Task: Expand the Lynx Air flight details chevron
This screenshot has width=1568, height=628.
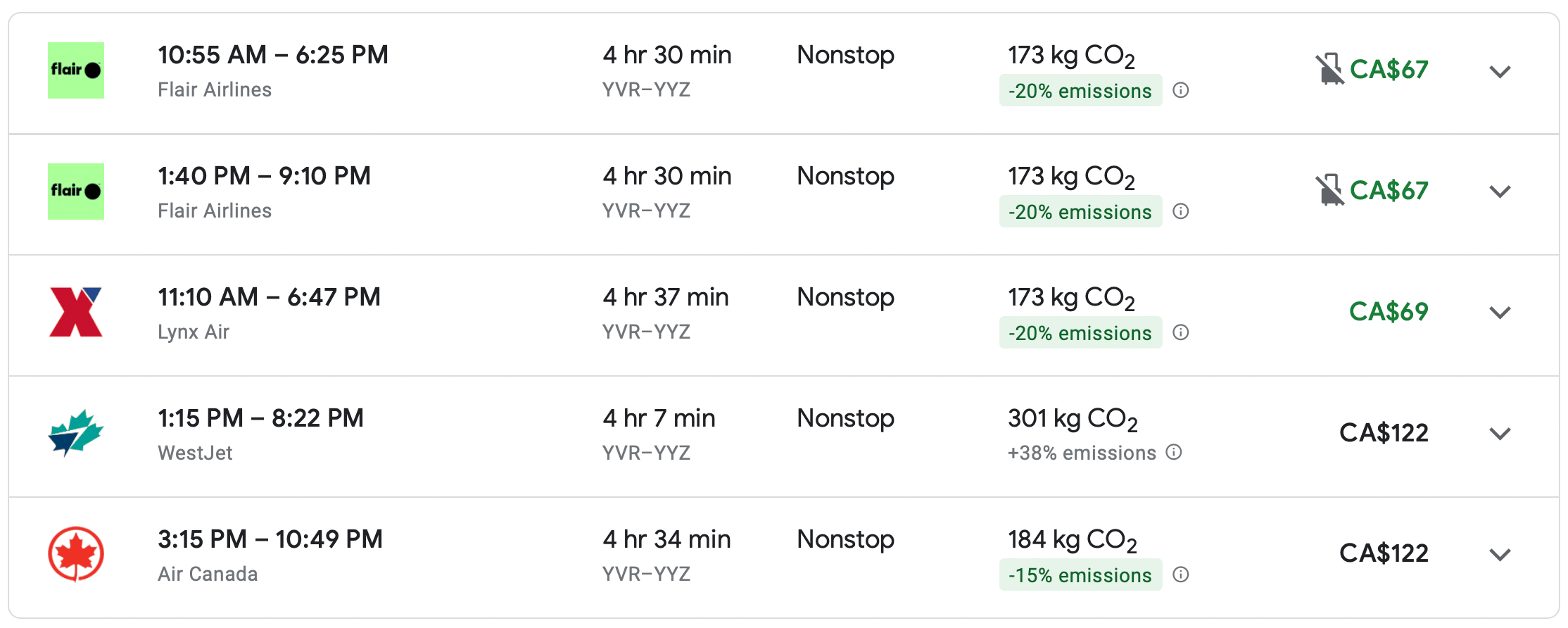Action: coord(1500,313)
